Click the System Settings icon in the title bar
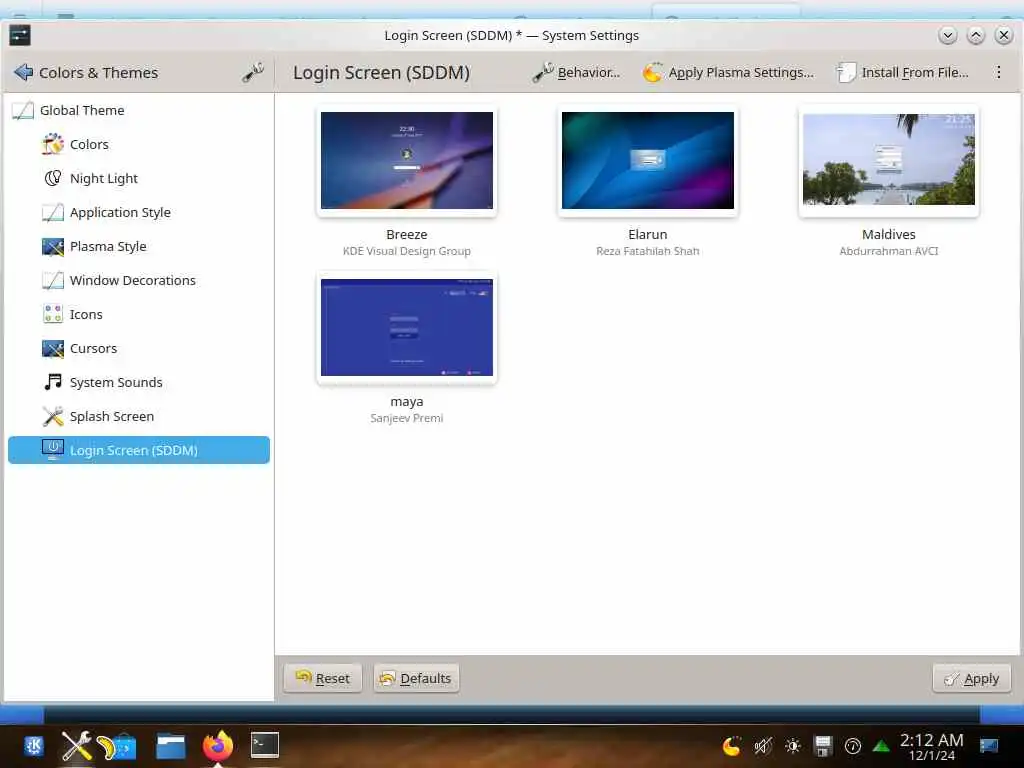 pyautogui.click(x=20, y=35)
